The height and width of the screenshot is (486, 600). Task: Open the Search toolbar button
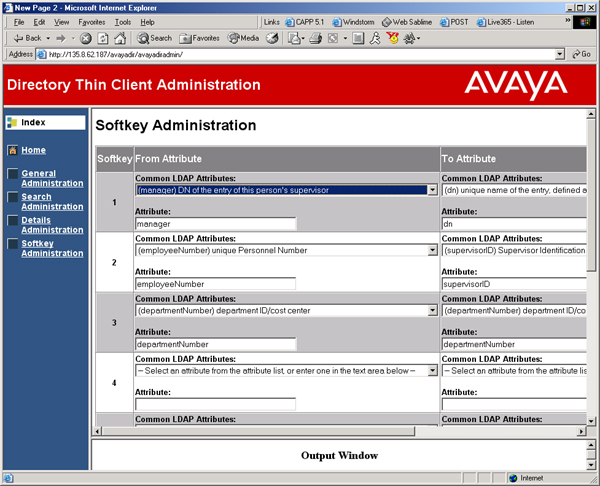point(155,38)
